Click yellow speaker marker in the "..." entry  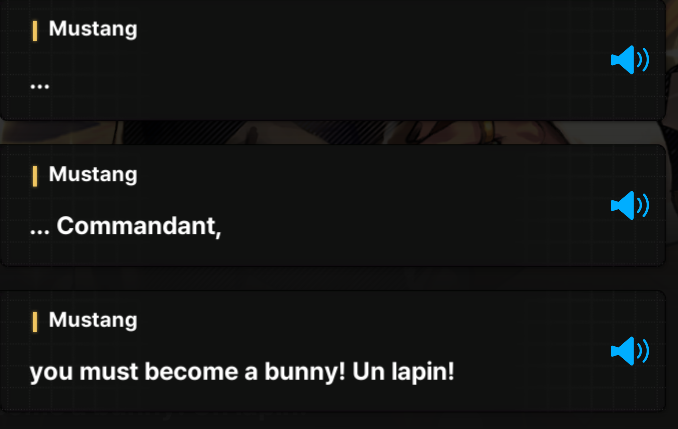click(x=35, y=31)
